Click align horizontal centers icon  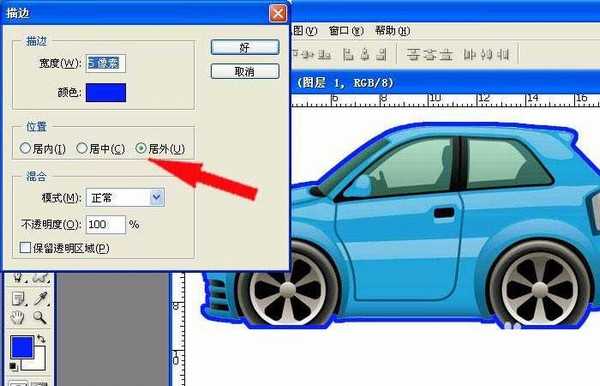coord(365,55)
